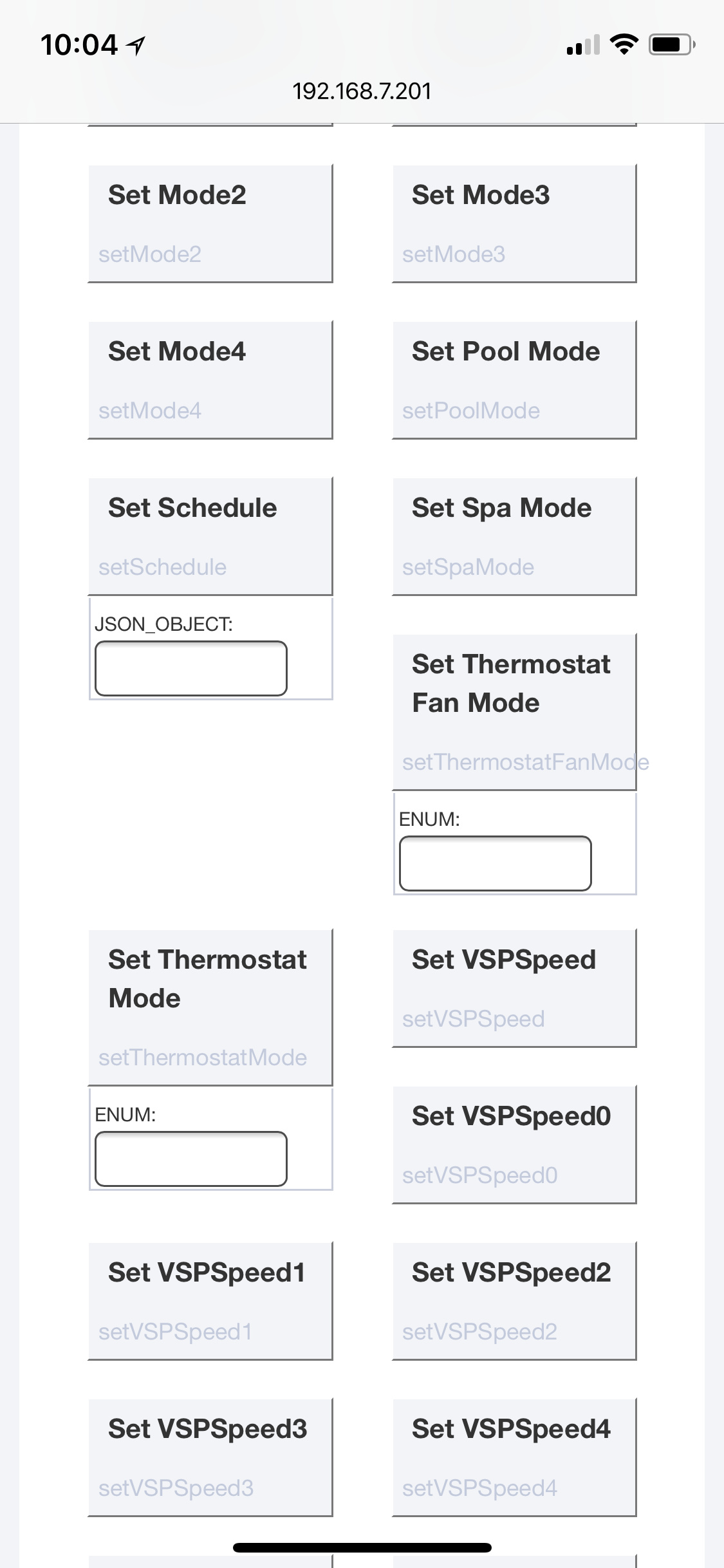
Task: Trigger the Set Mode4 action
Action: pos(210,380)
